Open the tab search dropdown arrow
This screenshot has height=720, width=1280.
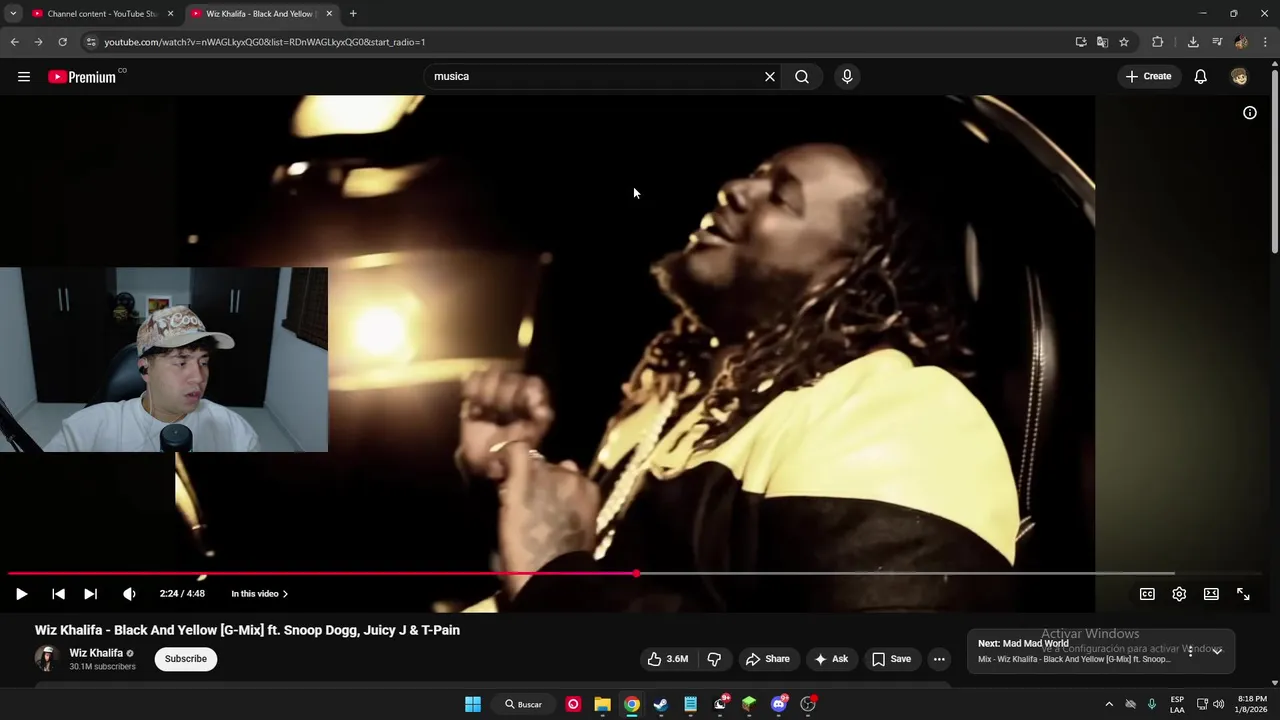tap(13, 14)
